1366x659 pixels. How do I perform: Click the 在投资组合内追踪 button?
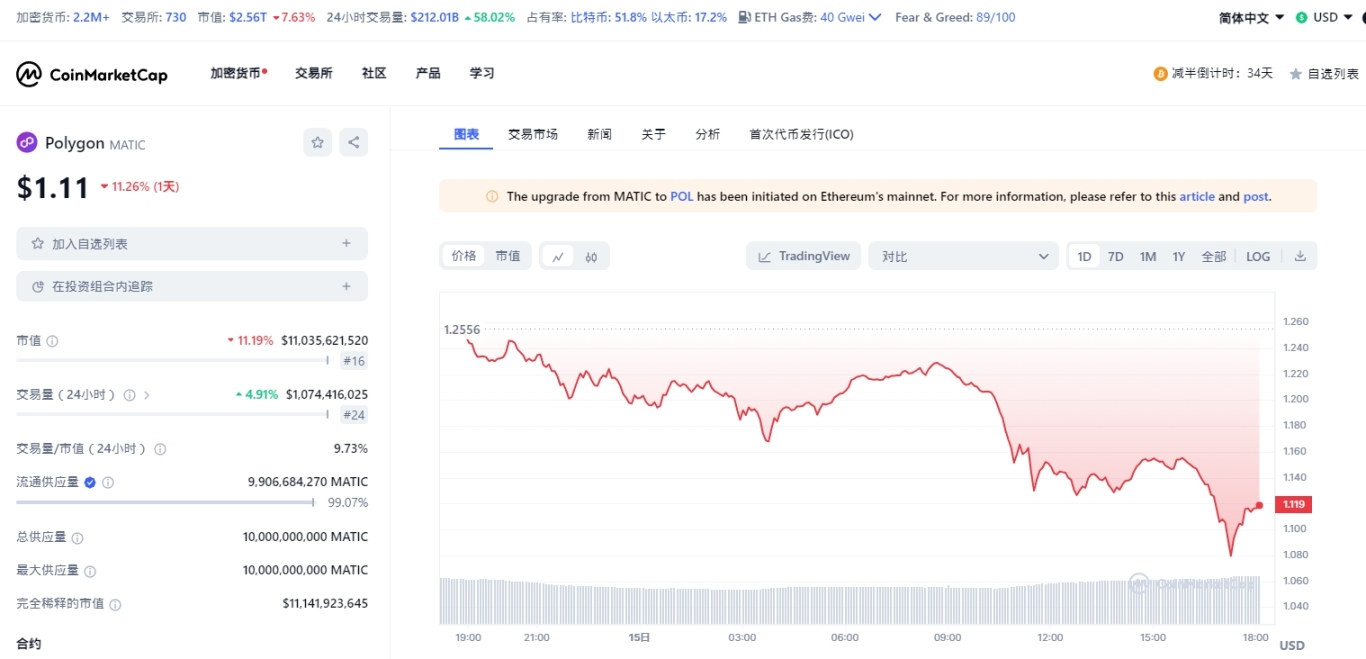tap(192, 286)
